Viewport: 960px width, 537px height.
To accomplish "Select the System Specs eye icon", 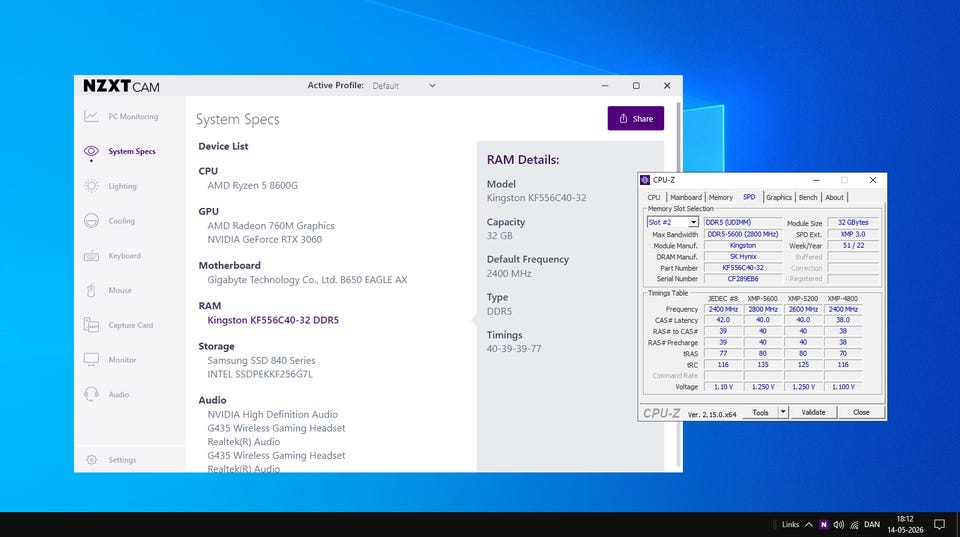I will pos(91,151).
